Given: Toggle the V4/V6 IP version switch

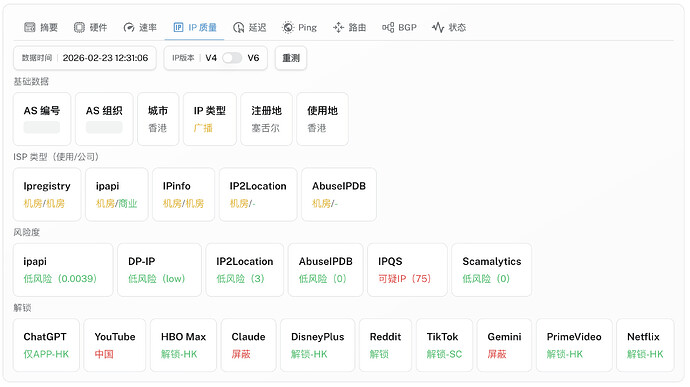Looking at the screenshot, I should point(232,58).
